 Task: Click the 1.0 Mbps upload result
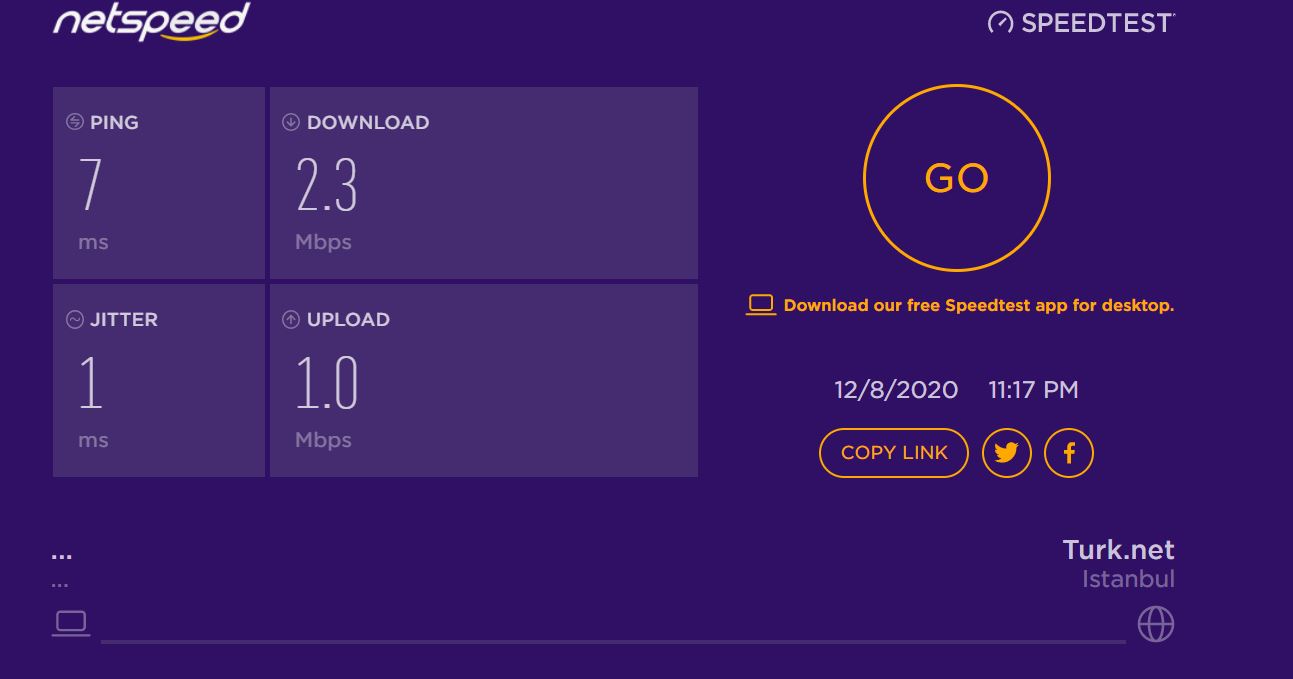coord(326,384)
